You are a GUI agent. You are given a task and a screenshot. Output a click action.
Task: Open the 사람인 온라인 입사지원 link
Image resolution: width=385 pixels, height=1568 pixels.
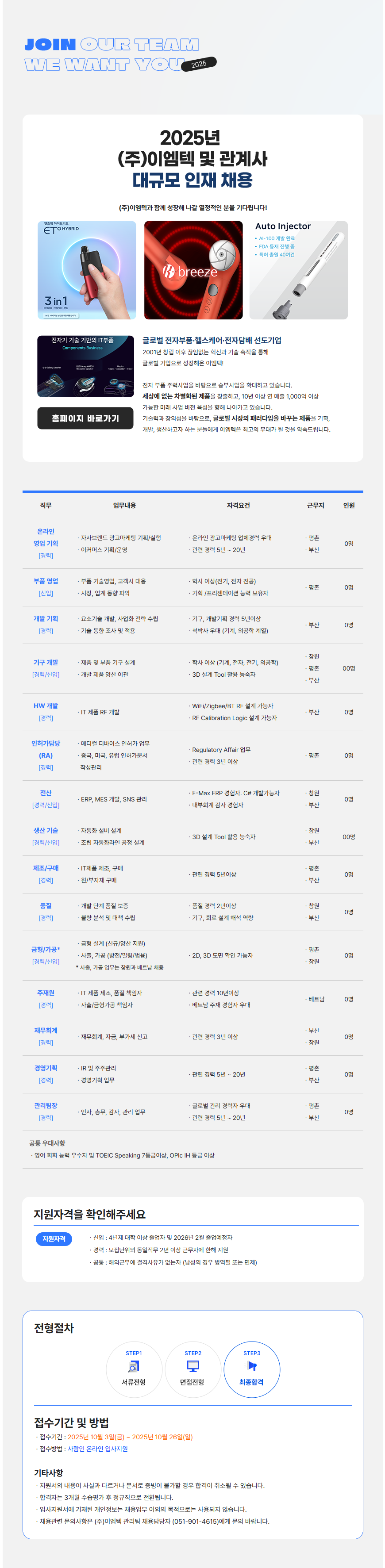click(97, 1449)
